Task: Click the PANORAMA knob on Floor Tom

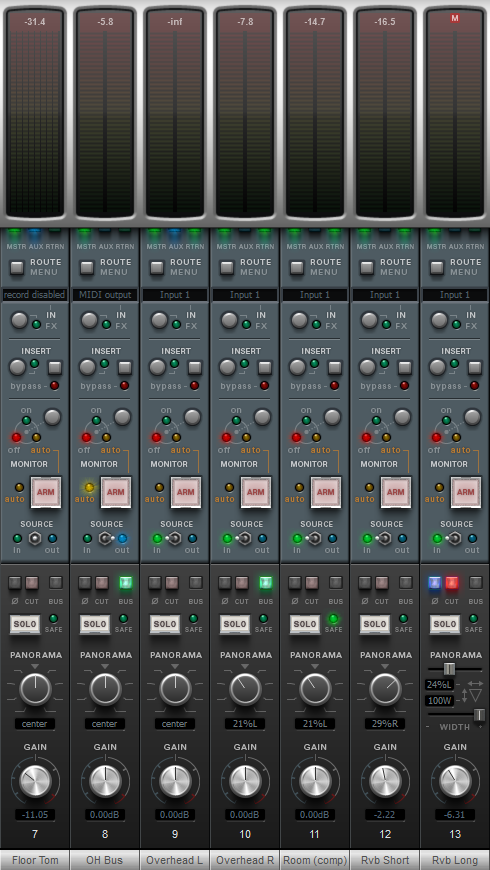Action: coord(35,689)
